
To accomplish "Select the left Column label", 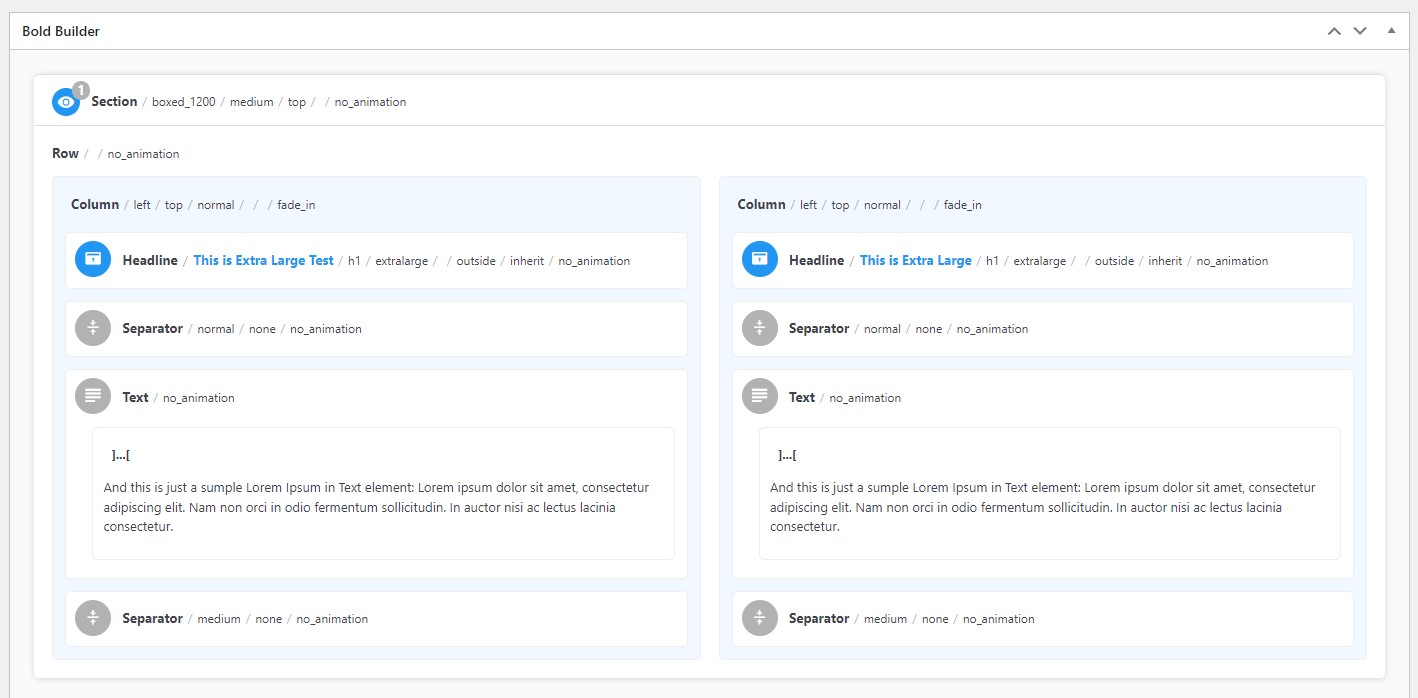I will [95, 204].
